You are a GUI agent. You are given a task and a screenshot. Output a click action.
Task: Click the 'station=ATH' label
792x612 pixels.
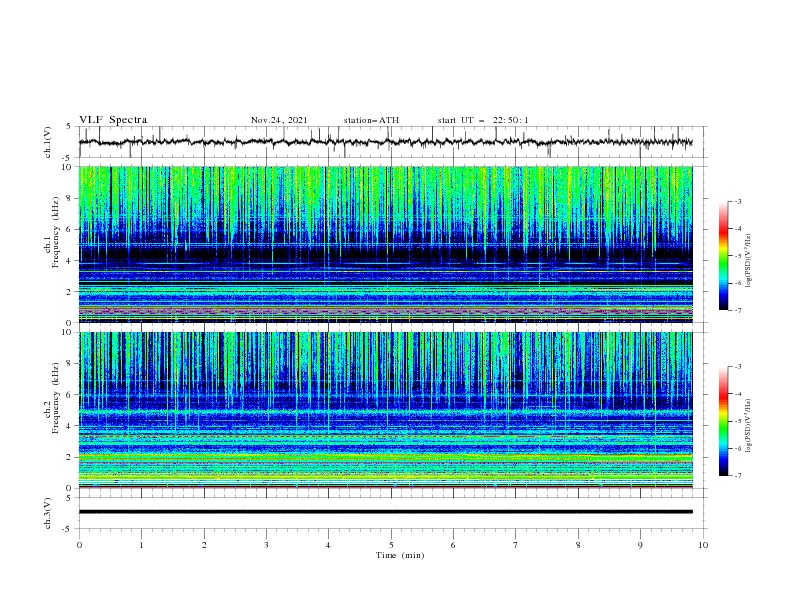371,120
